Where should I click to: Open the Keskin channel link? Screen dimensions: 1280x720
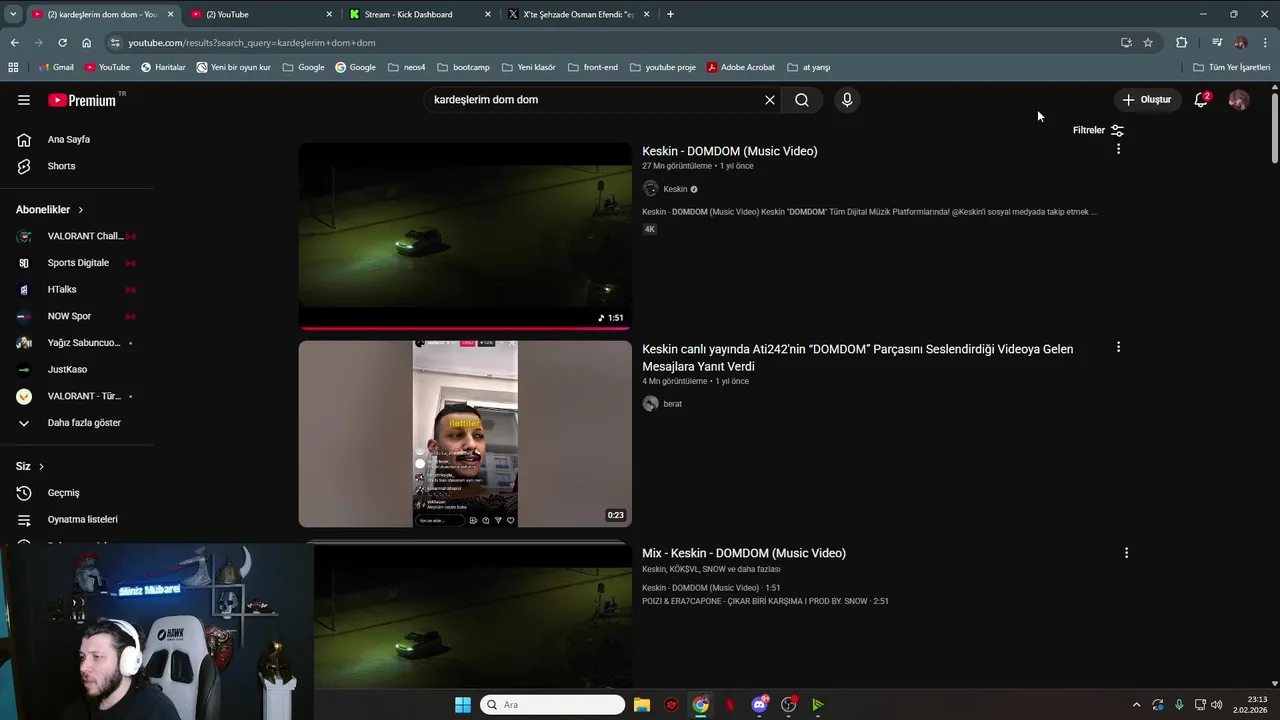point(675,189)
